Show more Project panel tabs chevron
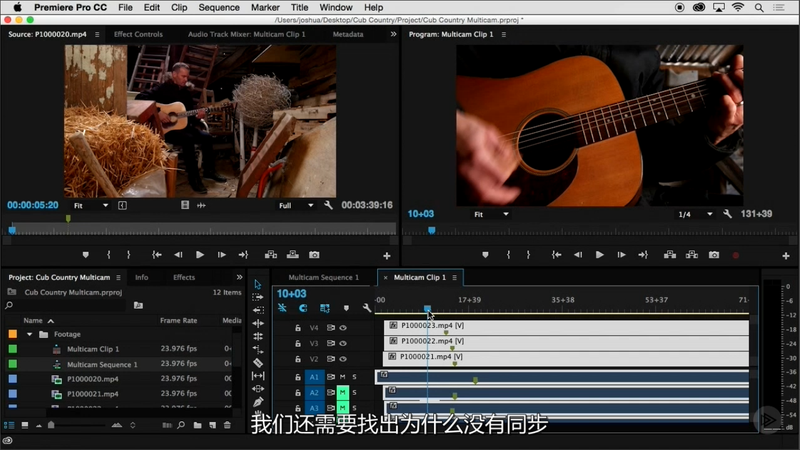 tap(239, 277)
